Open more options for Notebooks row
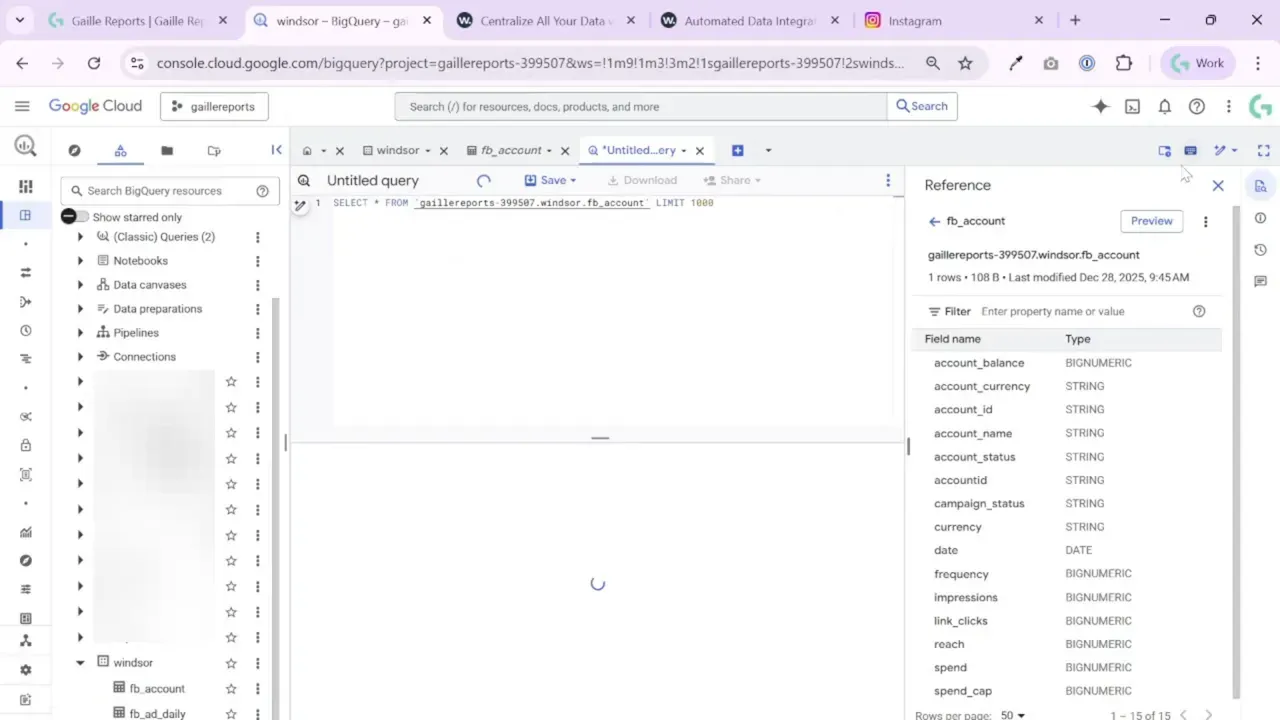Screen dimensions: 1280x720 coord(257,261)
